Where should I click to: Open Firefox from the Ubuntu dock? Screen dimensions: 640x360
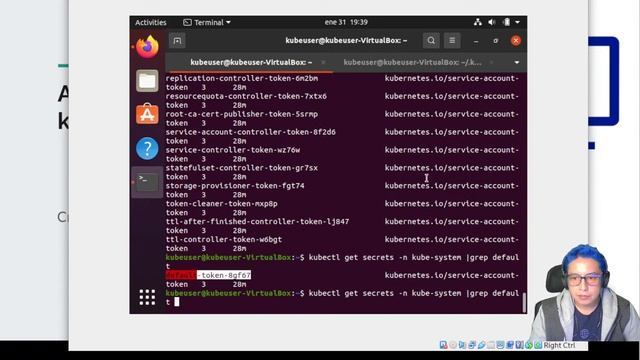click(147, 46)
